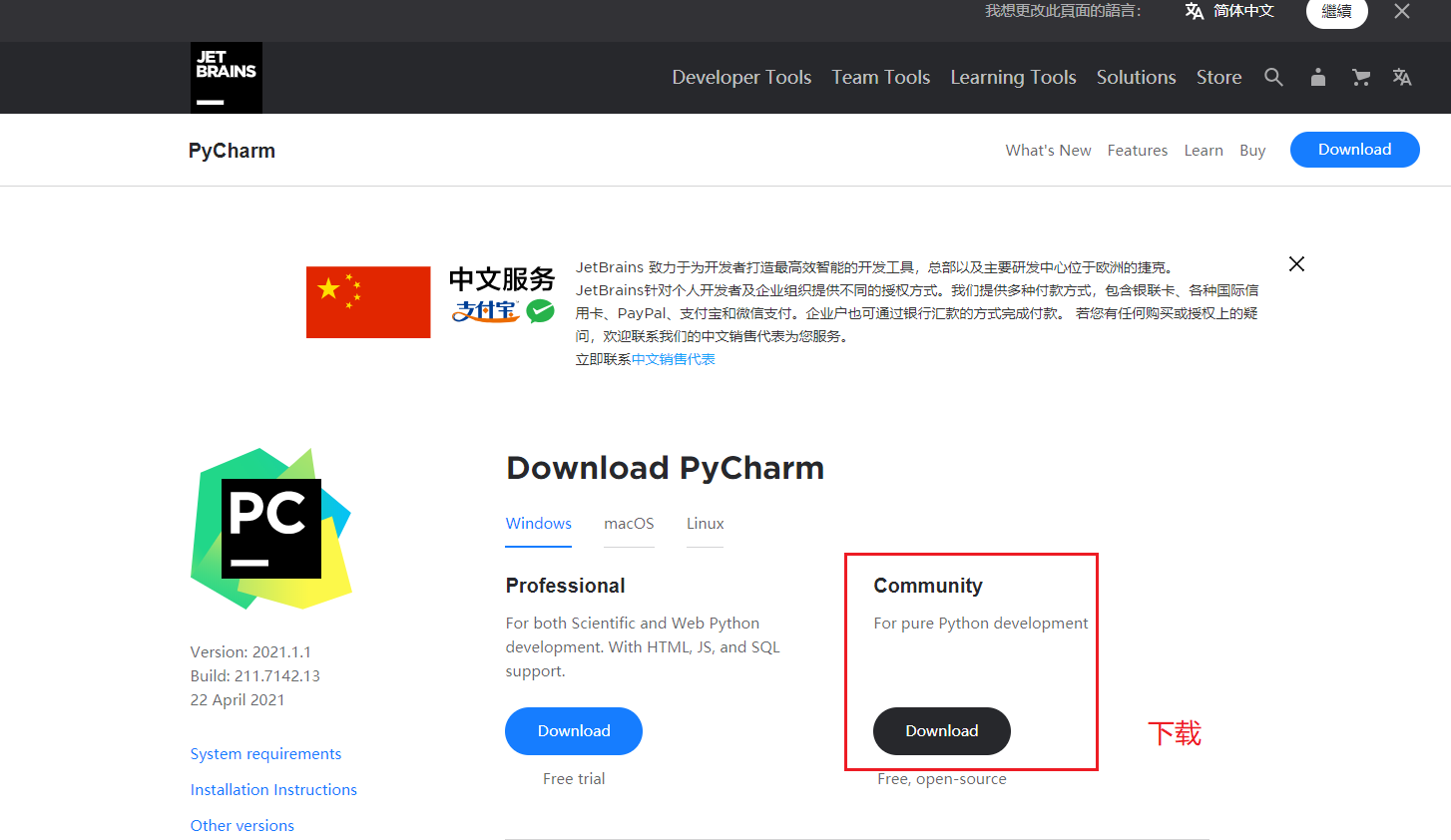
Task: Click the Free, open-source label
Action: (942, 779)
